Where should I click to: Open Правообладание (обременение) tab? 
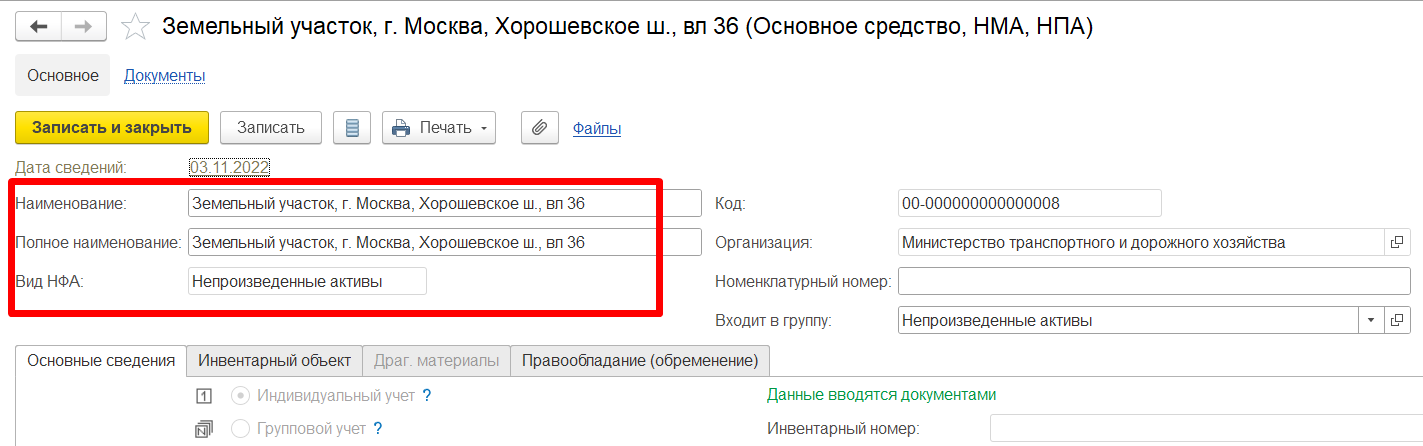[x=640, y=360]
